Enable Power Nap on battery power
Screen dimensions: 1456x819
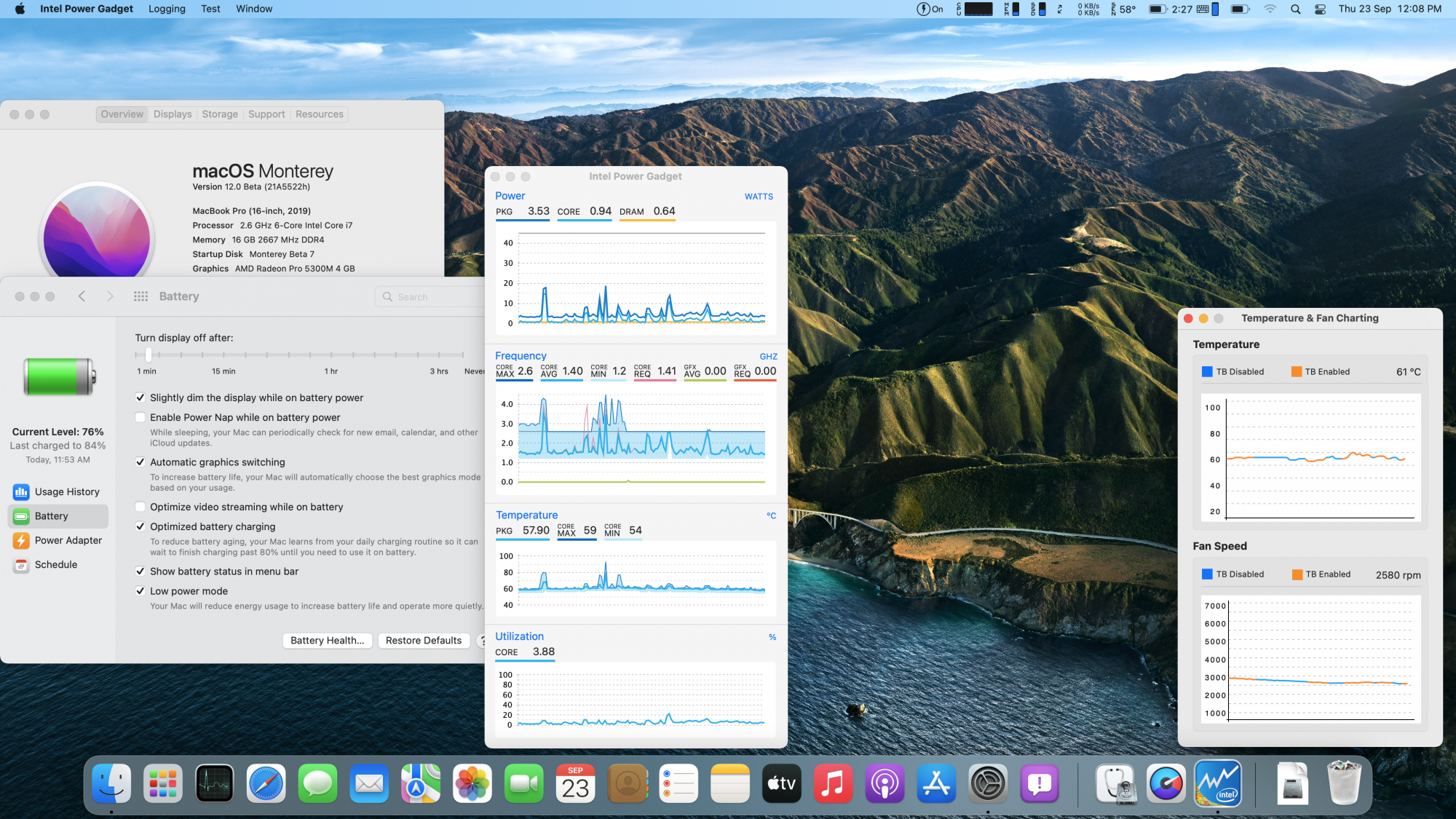(x=141, y=418)
